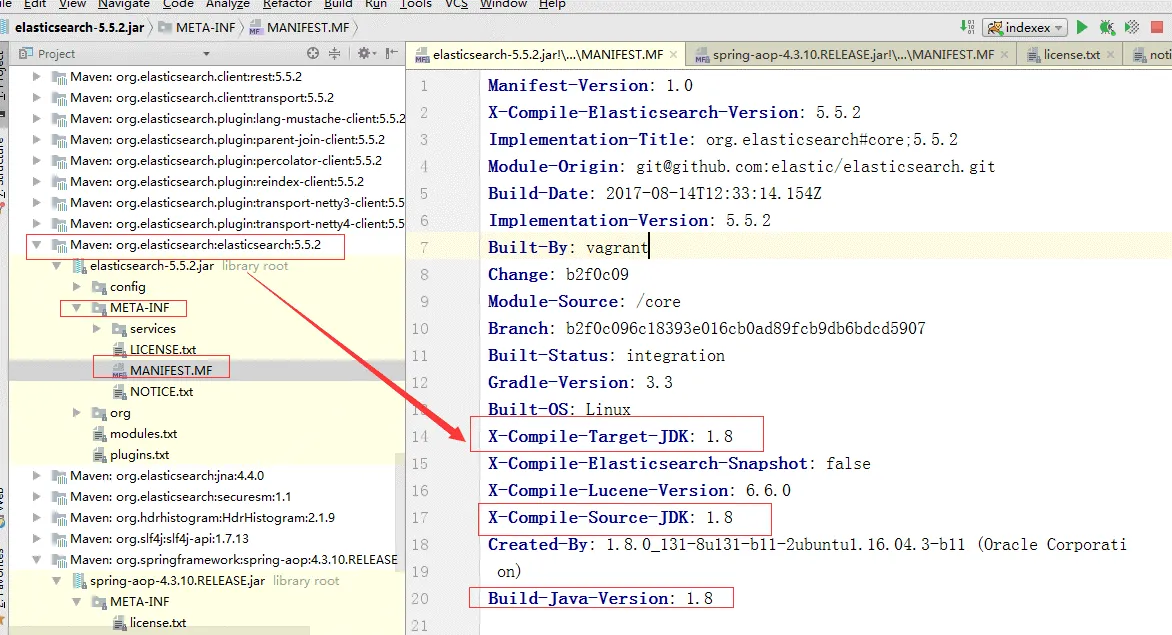Click the Make Project build icon
Screen dimensions: 1172x635
(967, 28)
